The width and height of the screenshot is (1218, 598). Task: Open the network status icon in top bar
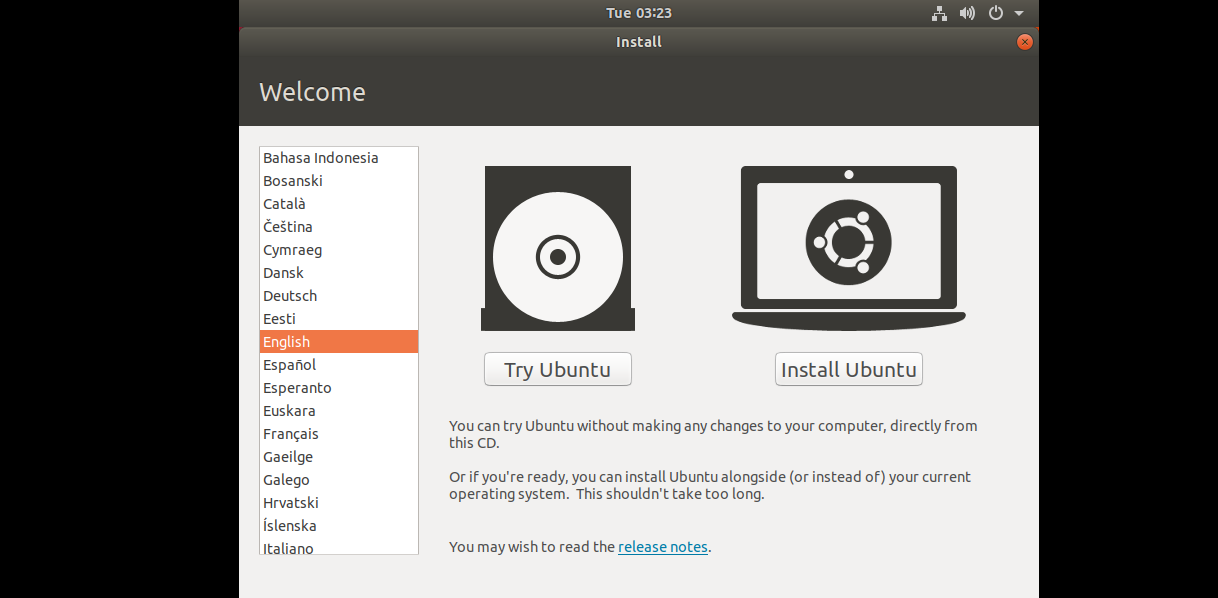[x=939, y=13]
